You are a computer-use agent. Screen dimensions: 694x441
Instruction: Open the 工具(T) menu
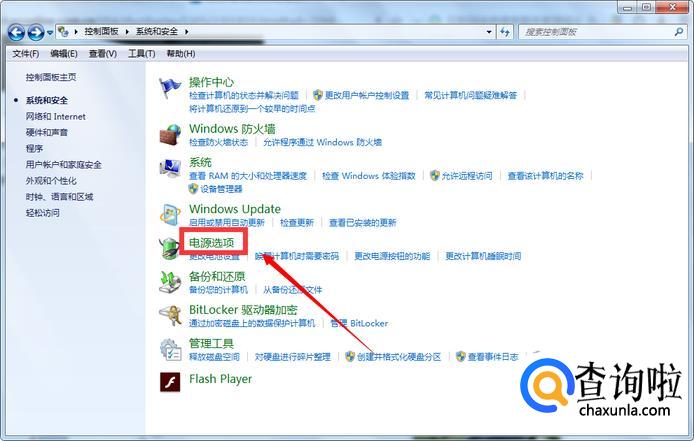[x=142, y=54]
